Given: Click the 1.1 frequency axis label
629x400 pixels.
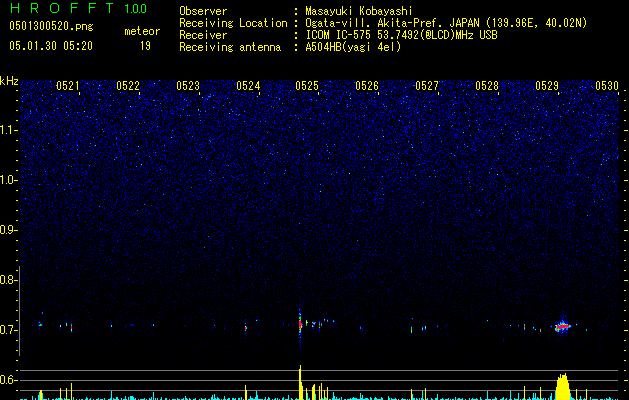Looking at the screenshot, I should tap(9, 130).
